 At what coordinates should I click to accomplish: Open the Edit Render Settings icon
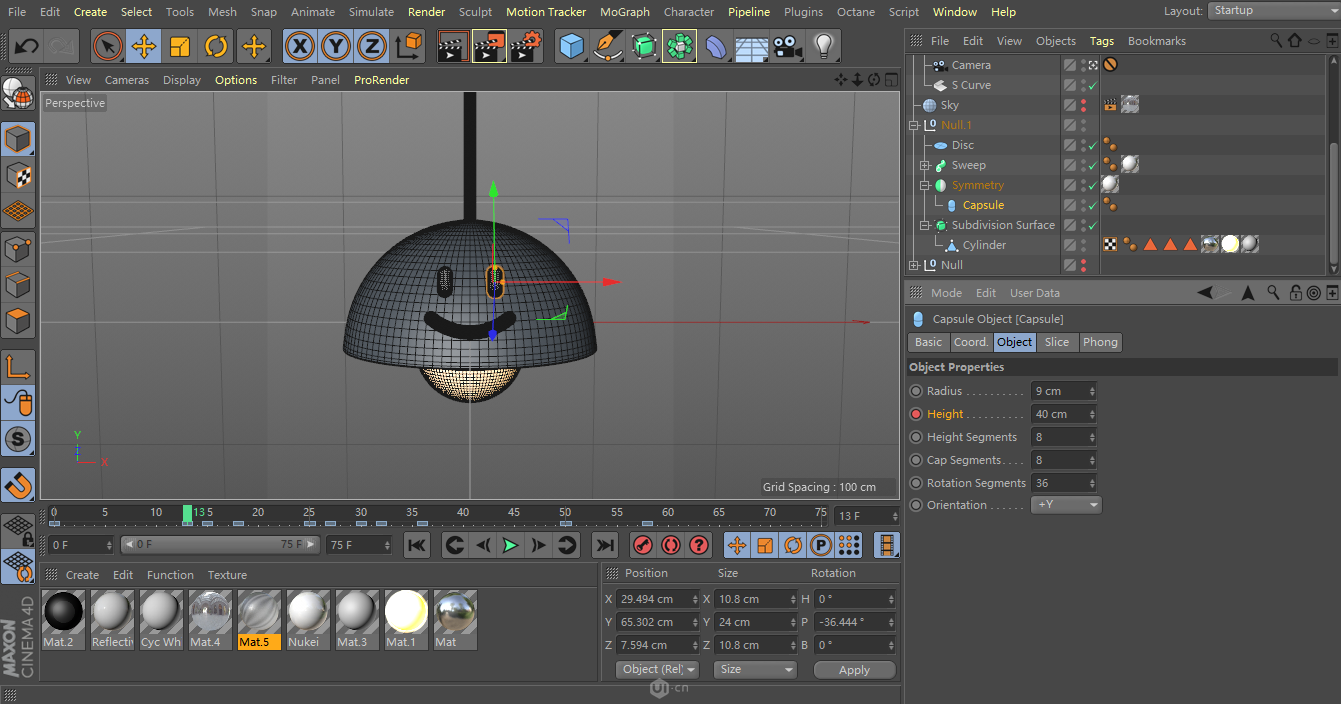point(526,46)
